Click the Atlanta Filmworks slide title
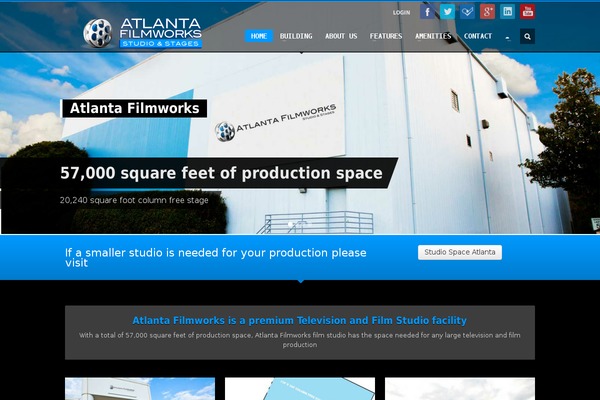 point(135,108)
